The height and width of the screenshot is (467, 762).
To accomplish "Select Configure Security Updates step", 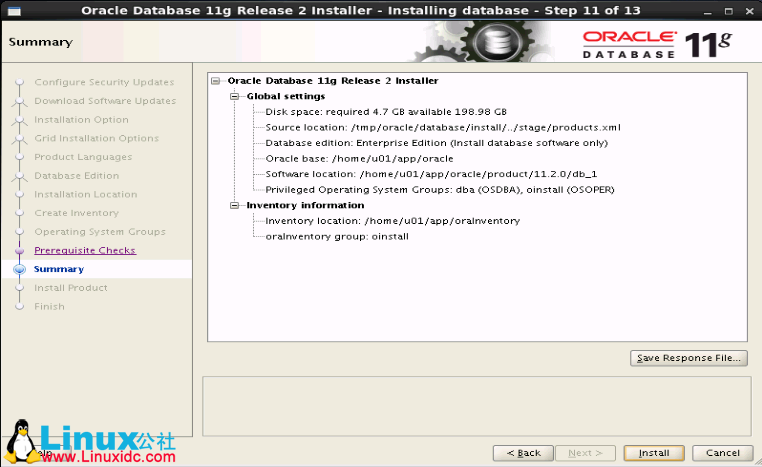I will pyautogui.click(x=104, y=82).
